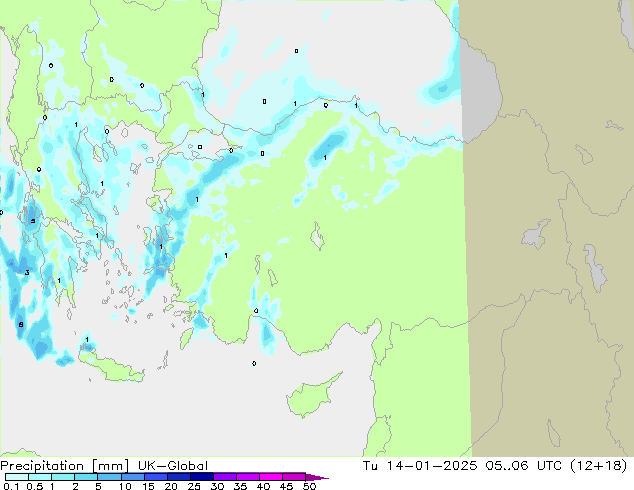Click the 1–2 mm legend color swatch

click(63, 477)
